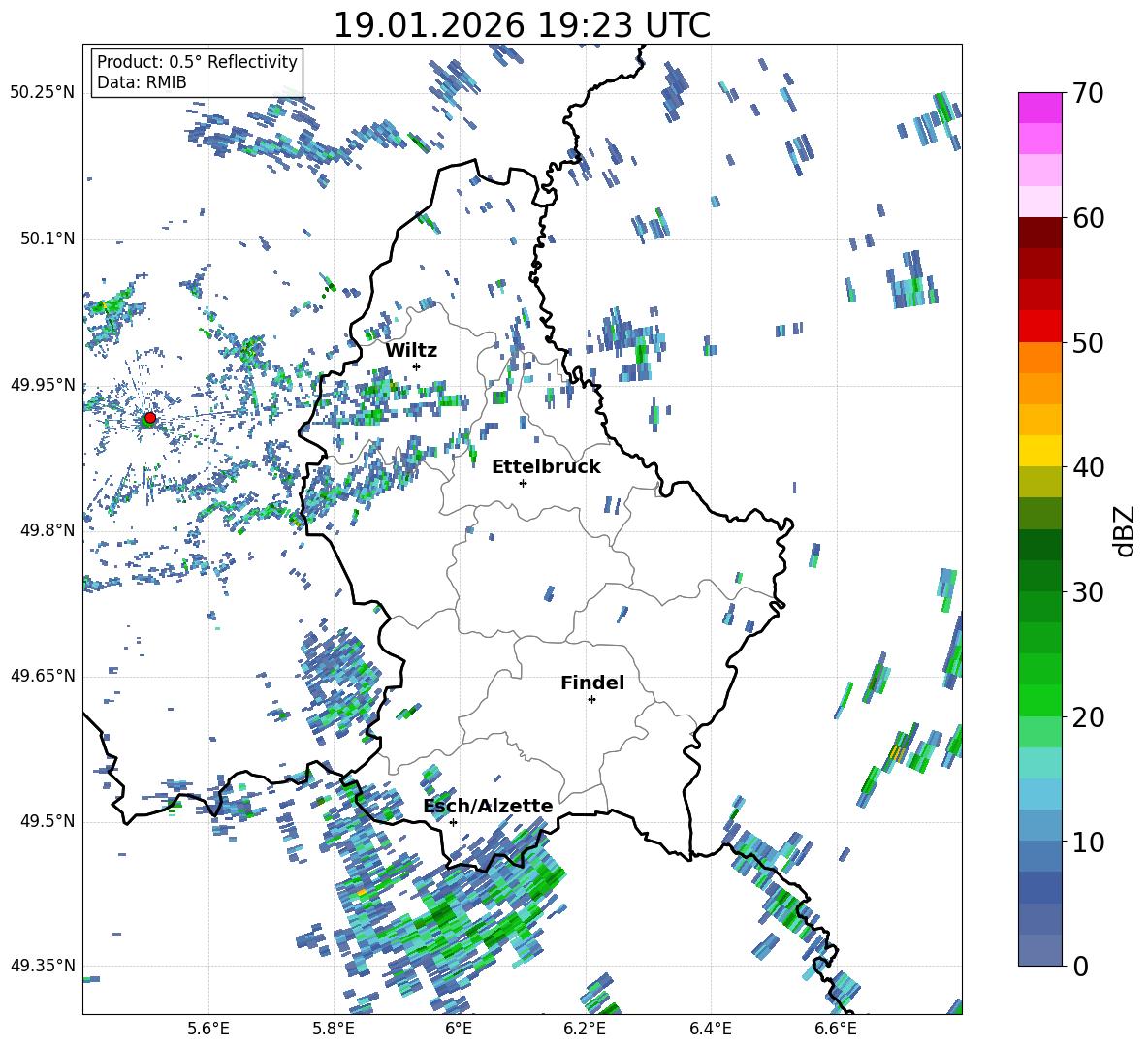Click the title 19.01.2026 19:23 UTC
Viewport: 1148px width, 1048px height.
point(522,25)
